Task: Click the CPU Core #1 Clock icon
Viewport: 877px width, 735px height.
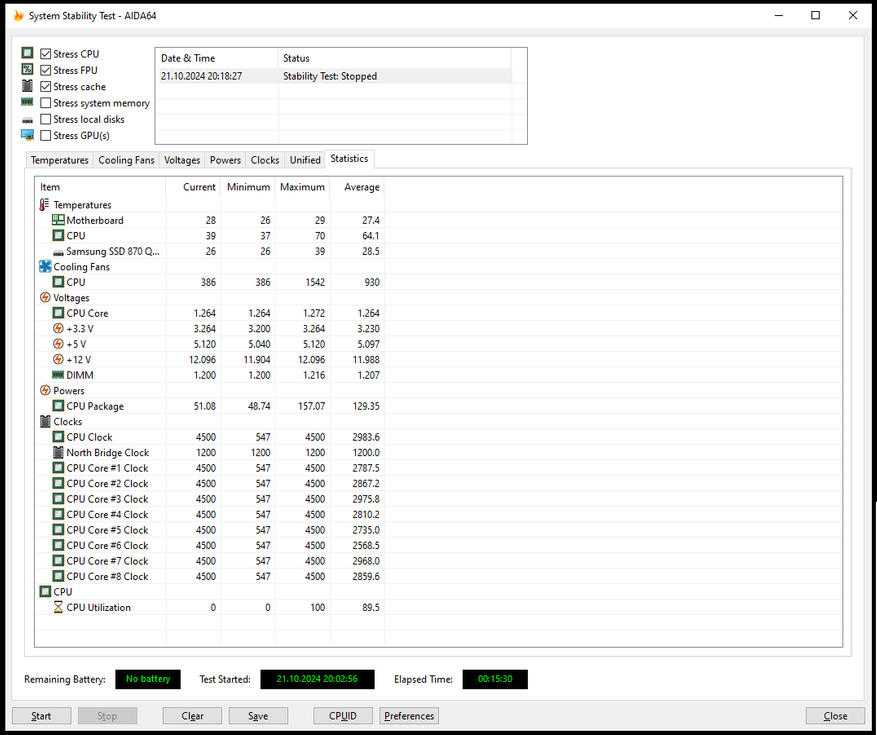Action: [x=58, y=468]
